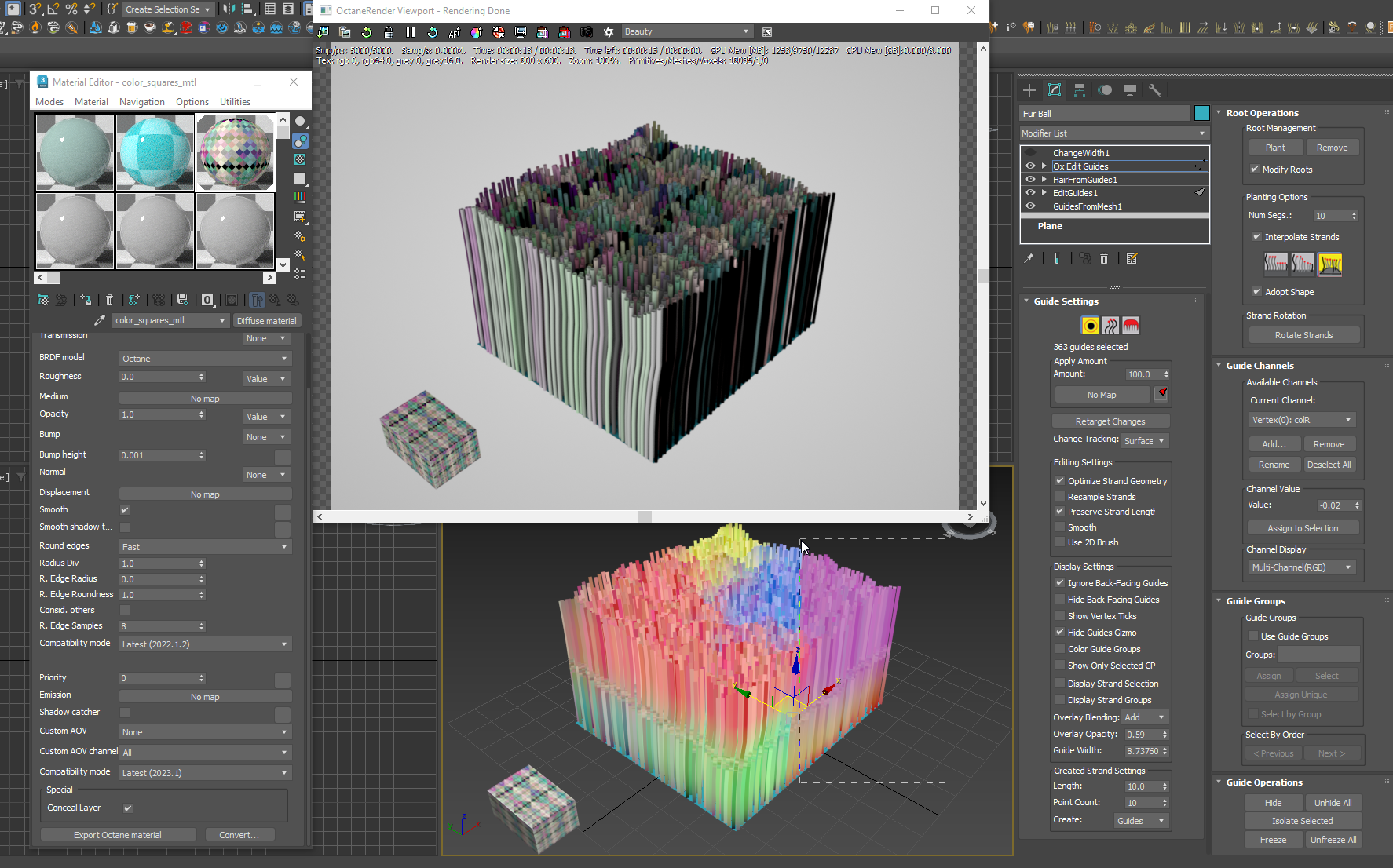Pick material with the eyedropper tool

pyautogui.click(x=100, y=320)
